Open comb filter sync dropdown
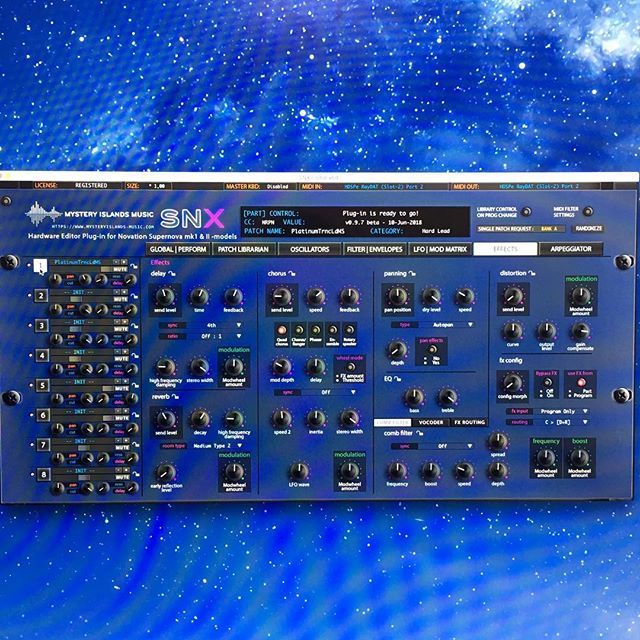The width and height of the screenshot is (640, 640). coord(446,446)
